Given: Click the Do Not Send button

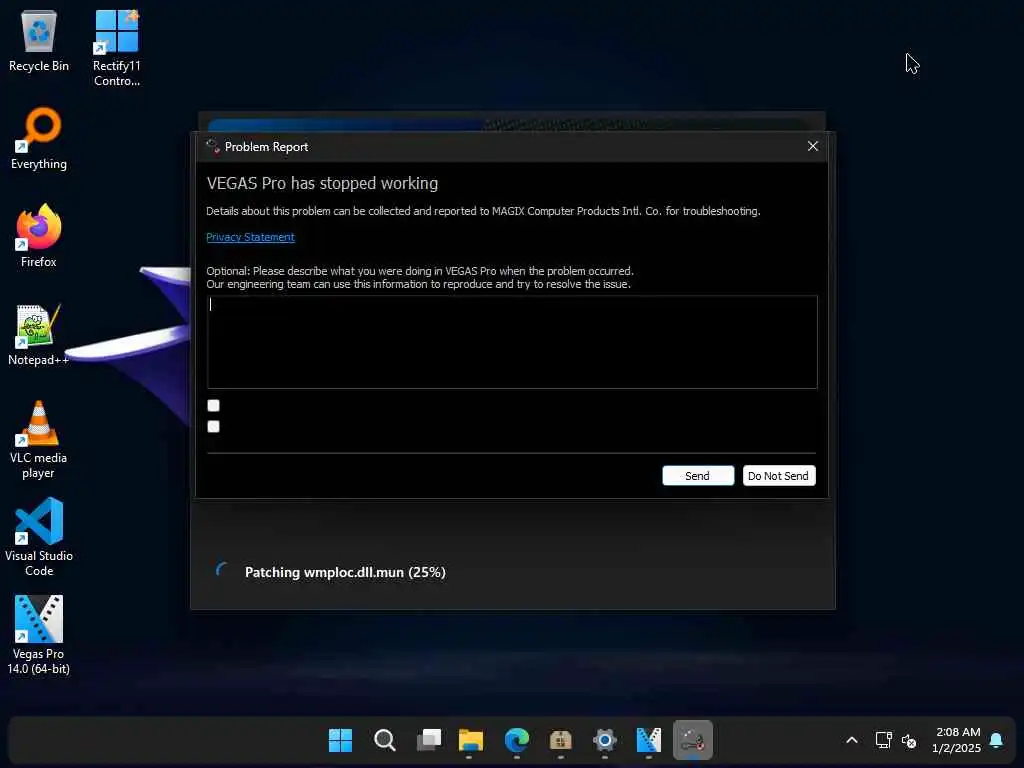Looking at the screenshot, I should 778,475.
